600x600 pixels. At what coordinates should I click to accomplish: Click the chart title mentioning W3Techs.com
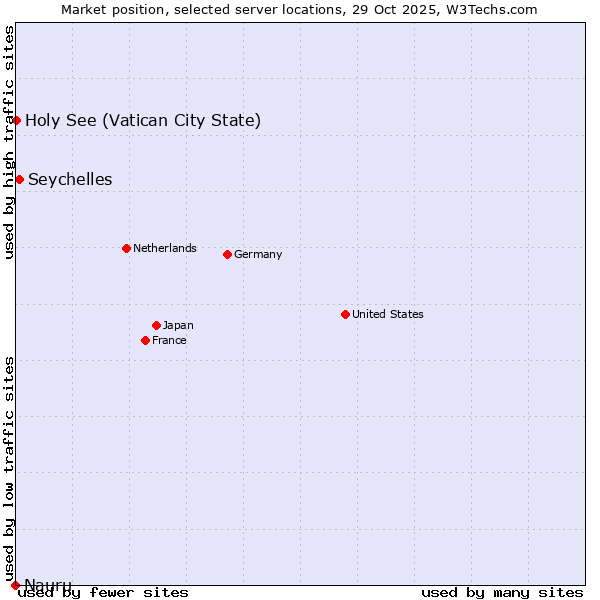coord(299,10)
